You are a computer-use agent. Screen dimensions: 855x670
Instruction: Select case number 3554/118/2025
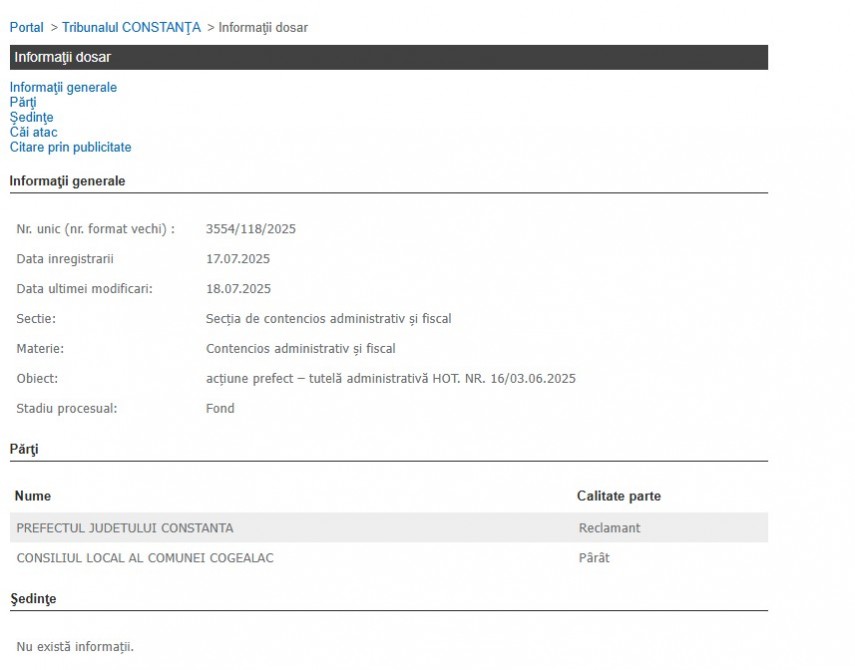click(x=251, y=229)
